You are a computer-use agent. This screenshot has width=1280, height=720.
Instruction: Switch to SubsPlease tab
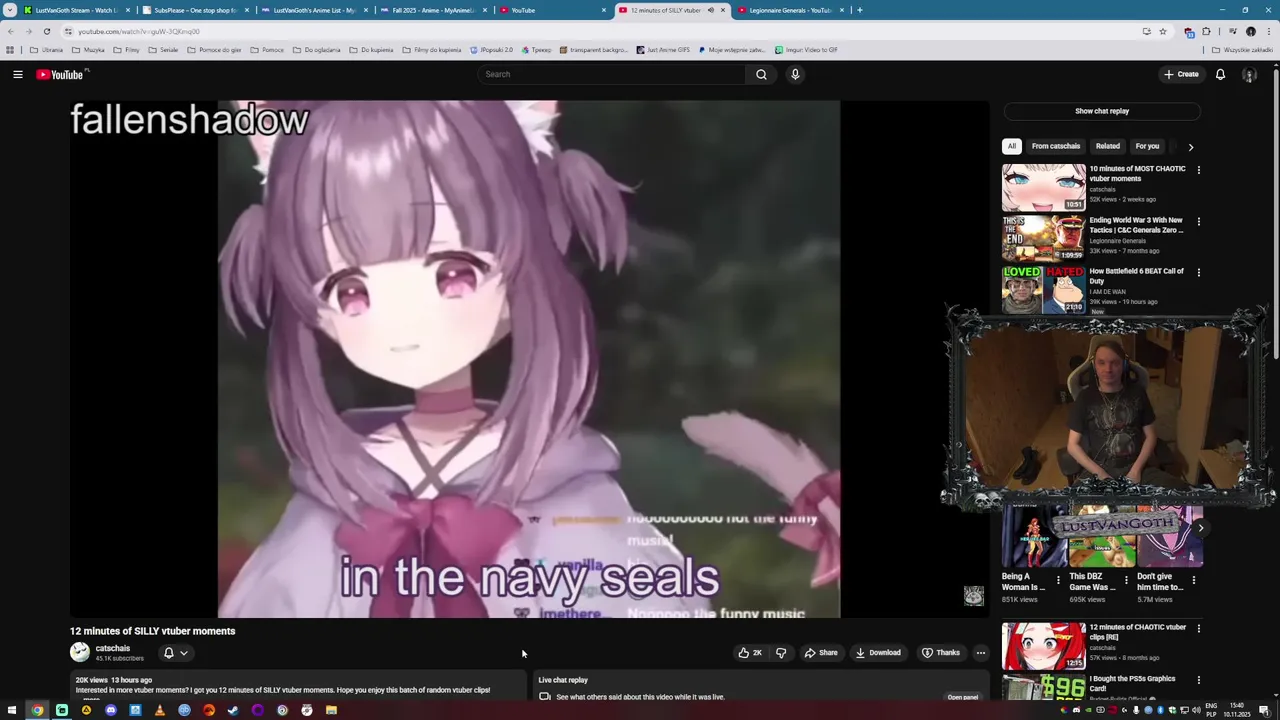point(195,10)
